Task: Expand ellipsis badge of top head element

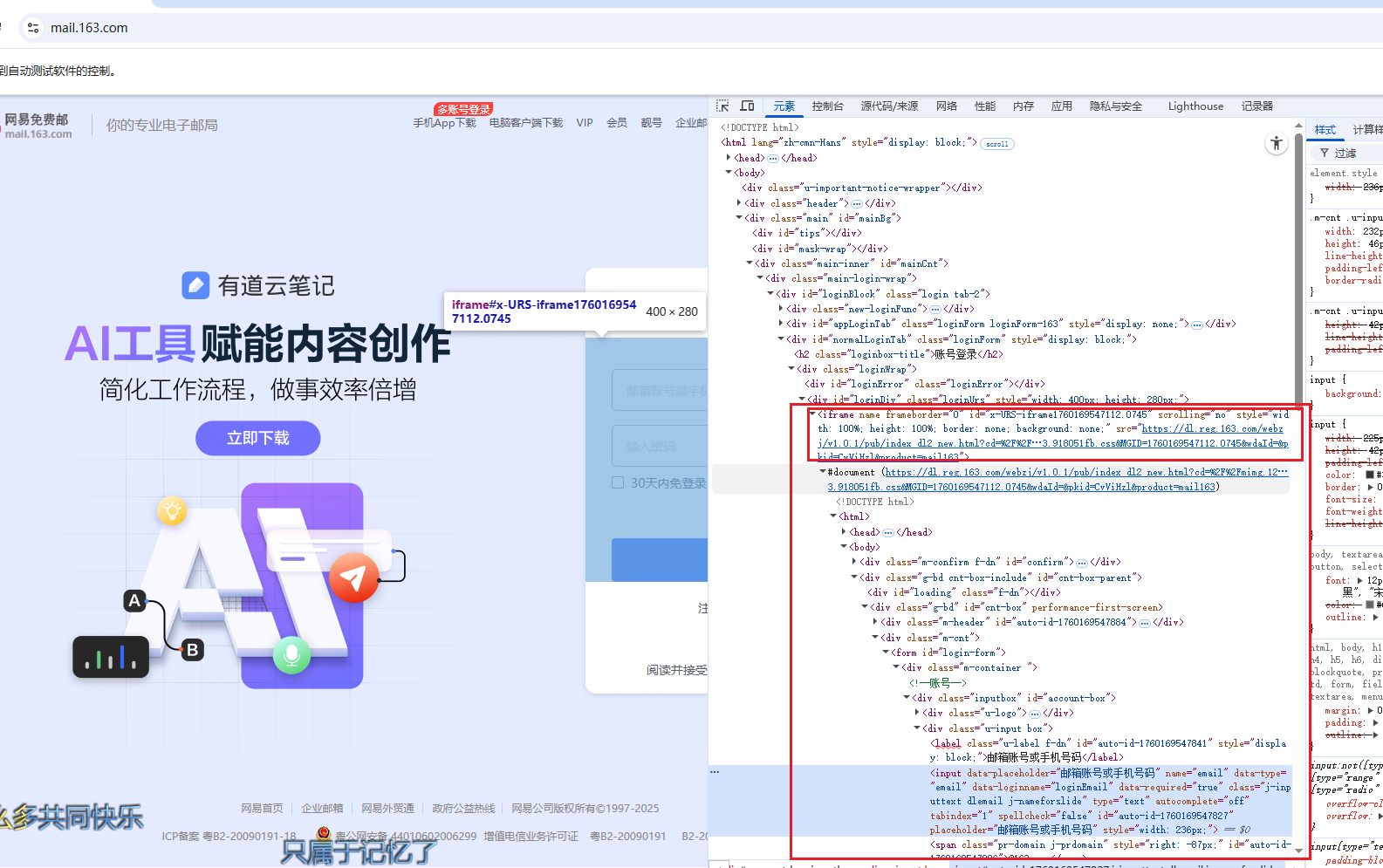Action: (x=772, y=159)
